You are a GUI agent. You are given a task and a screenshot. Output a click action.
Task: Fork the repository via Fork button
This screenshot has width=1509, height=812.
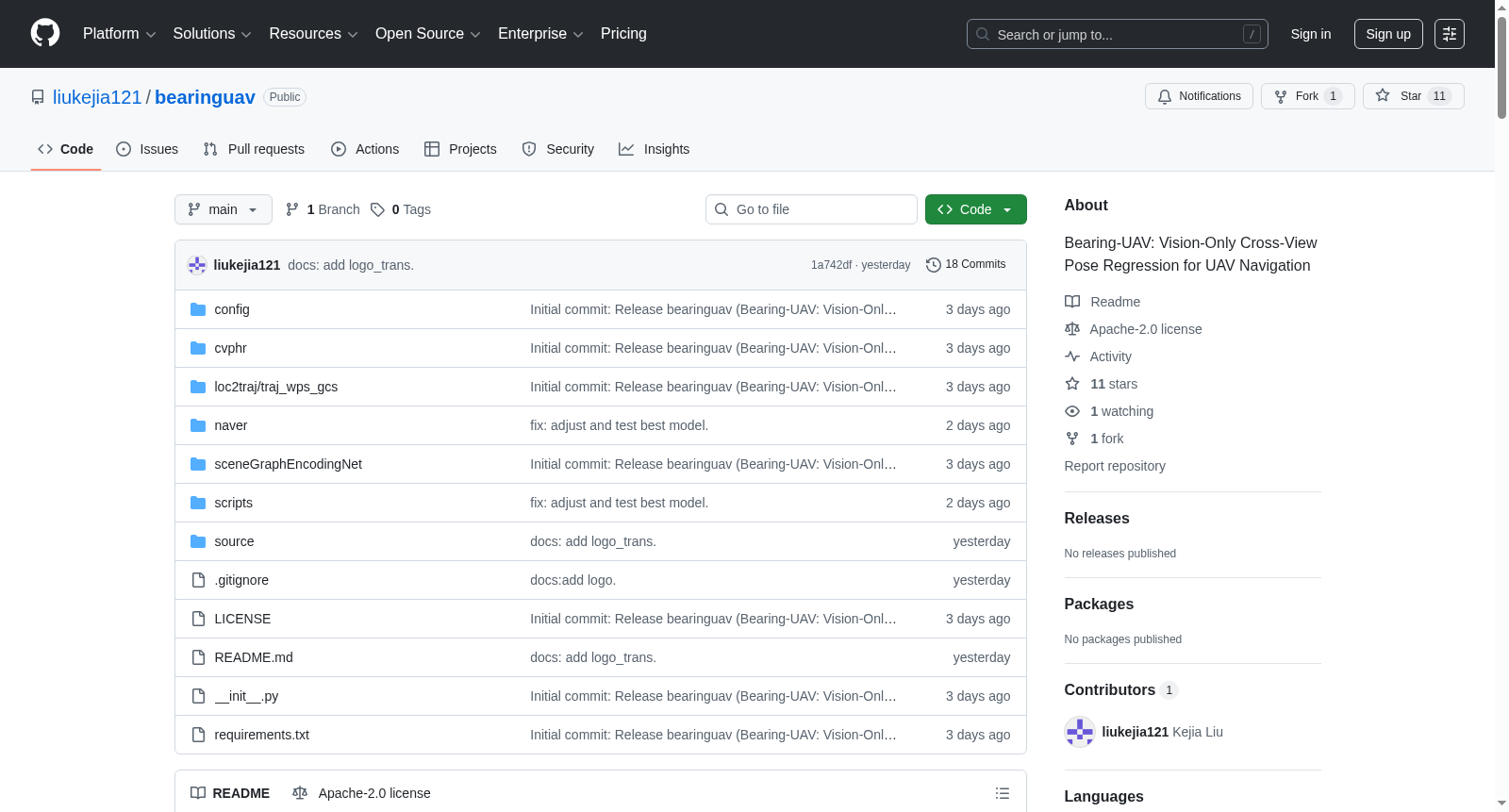(x=1307, y=96)
